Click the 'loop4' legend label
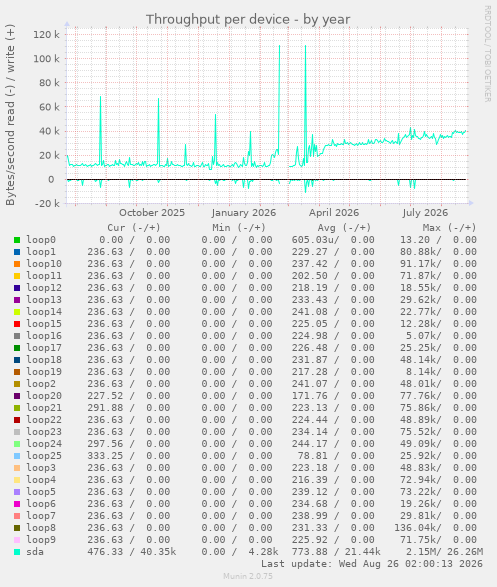Viewport: 497px width, 587px height. pyautogui.click(x=41, y=480)
